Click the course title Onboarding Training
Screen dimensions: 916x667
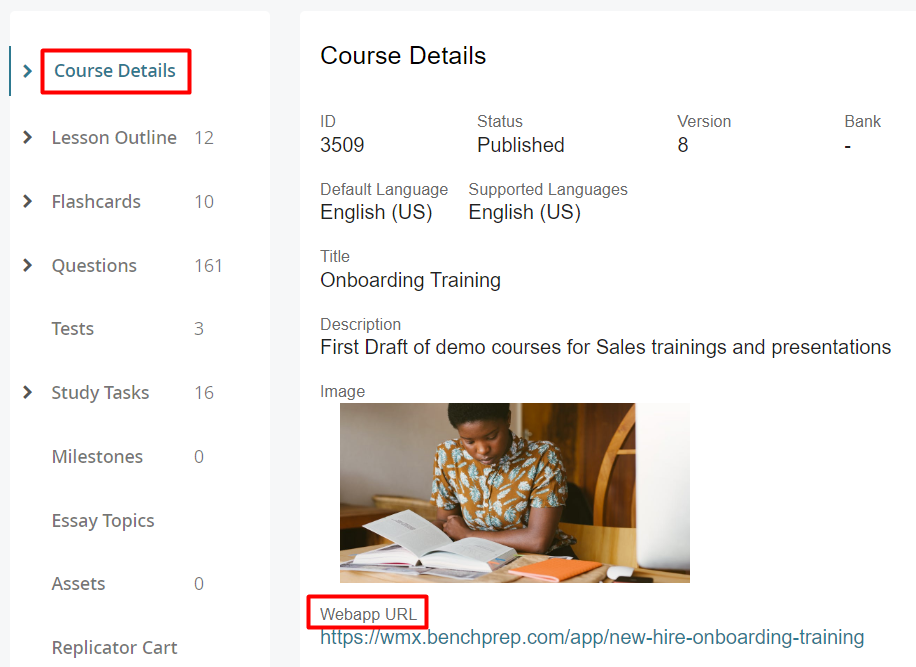coord(410,280)
